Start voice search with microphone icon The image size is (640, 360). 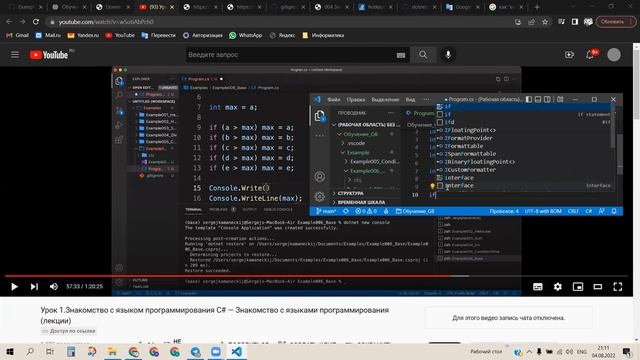448,55
